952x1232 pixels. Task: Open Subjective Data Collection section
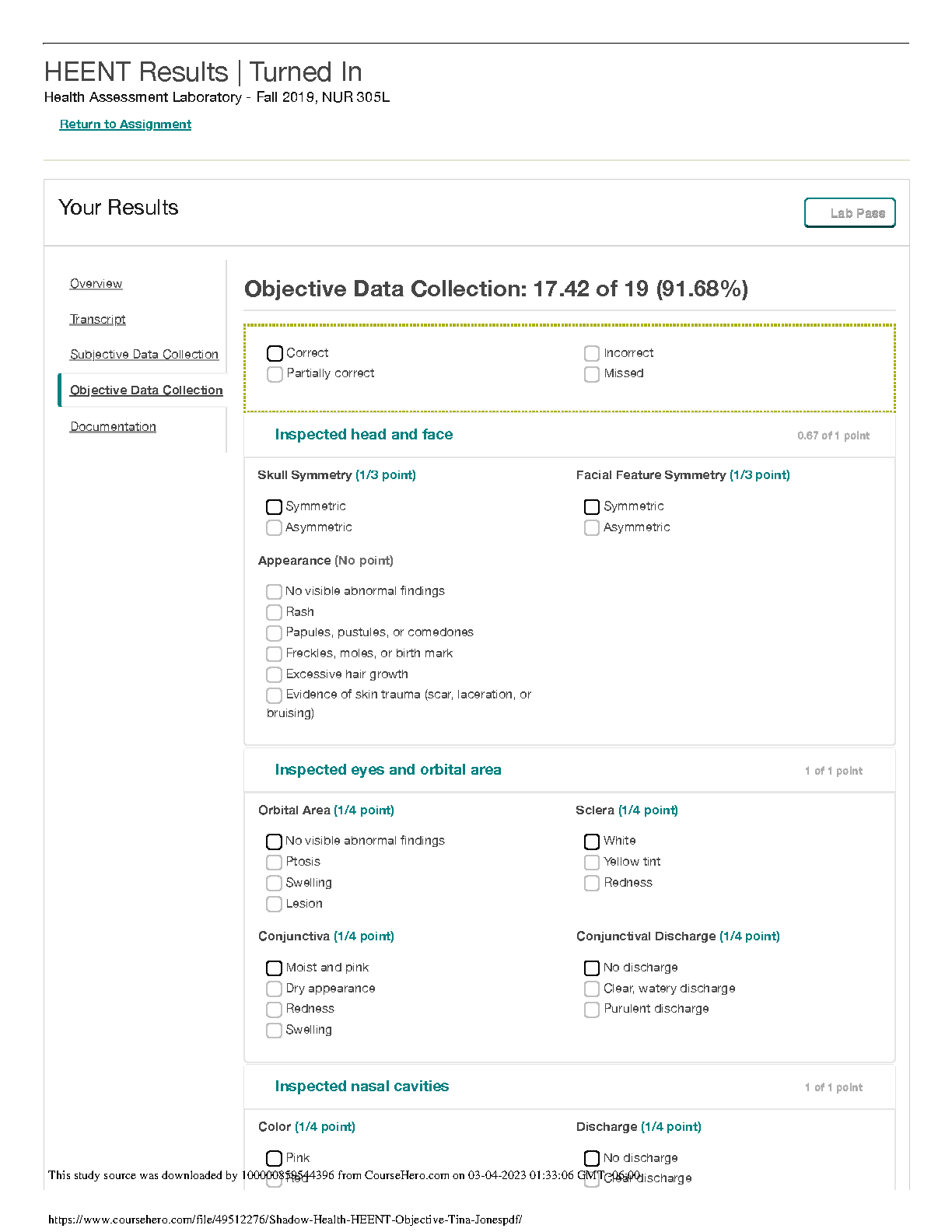(x=144, y=355)
